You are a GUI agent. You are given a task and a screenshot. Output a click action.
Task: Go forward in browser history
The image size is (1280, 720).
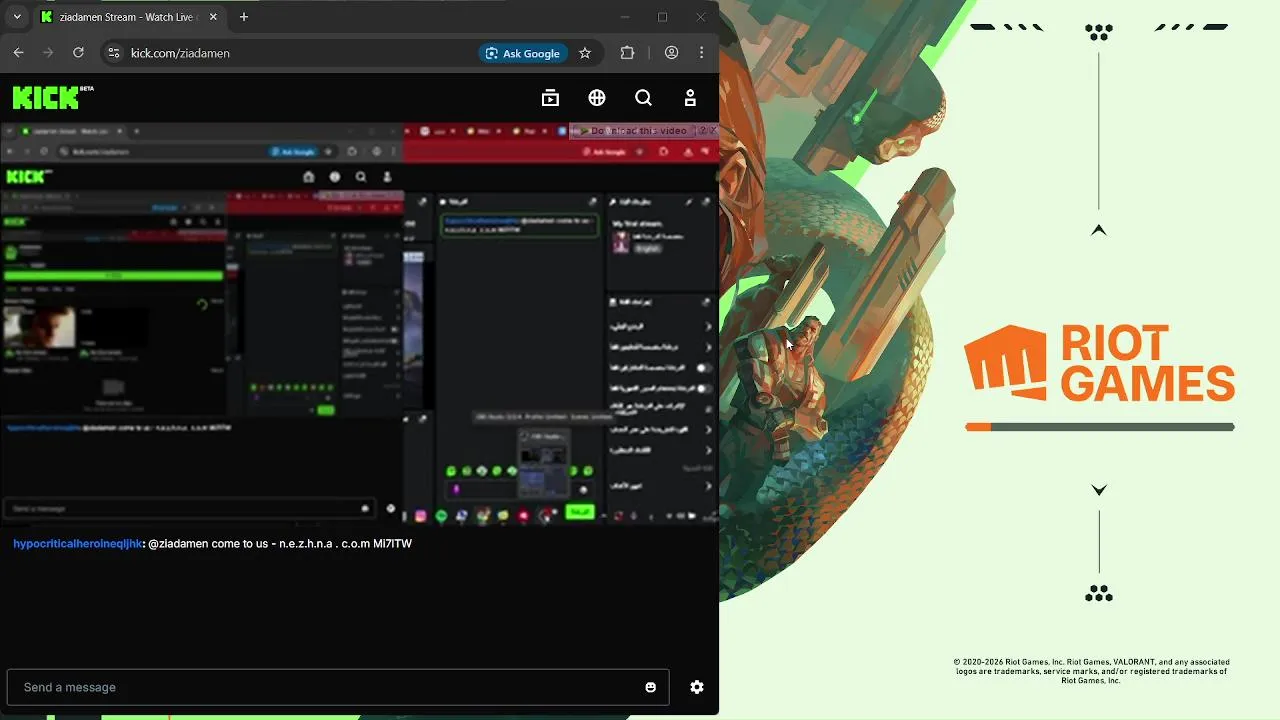(x=48, y=53)
